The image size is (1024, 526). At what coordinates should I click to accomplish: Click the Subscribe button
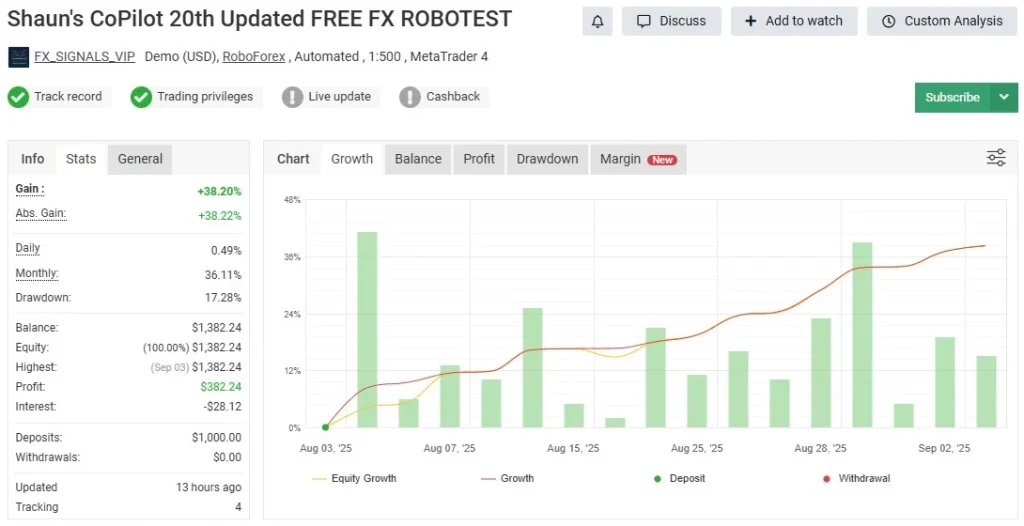953,97
